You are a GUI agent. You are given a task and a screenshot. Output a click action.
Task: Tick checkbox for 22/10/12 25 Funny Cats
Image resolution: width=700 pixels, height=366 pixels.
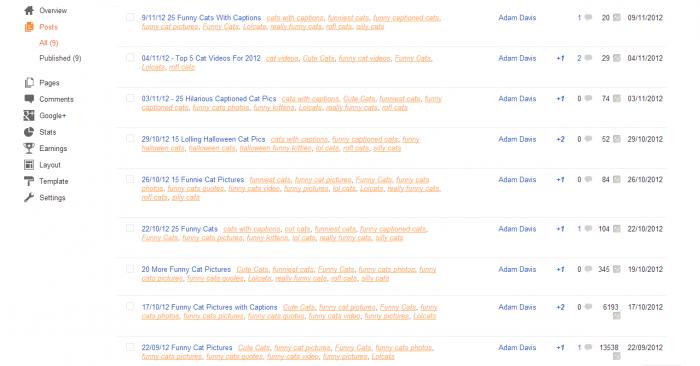pos(130,228)
